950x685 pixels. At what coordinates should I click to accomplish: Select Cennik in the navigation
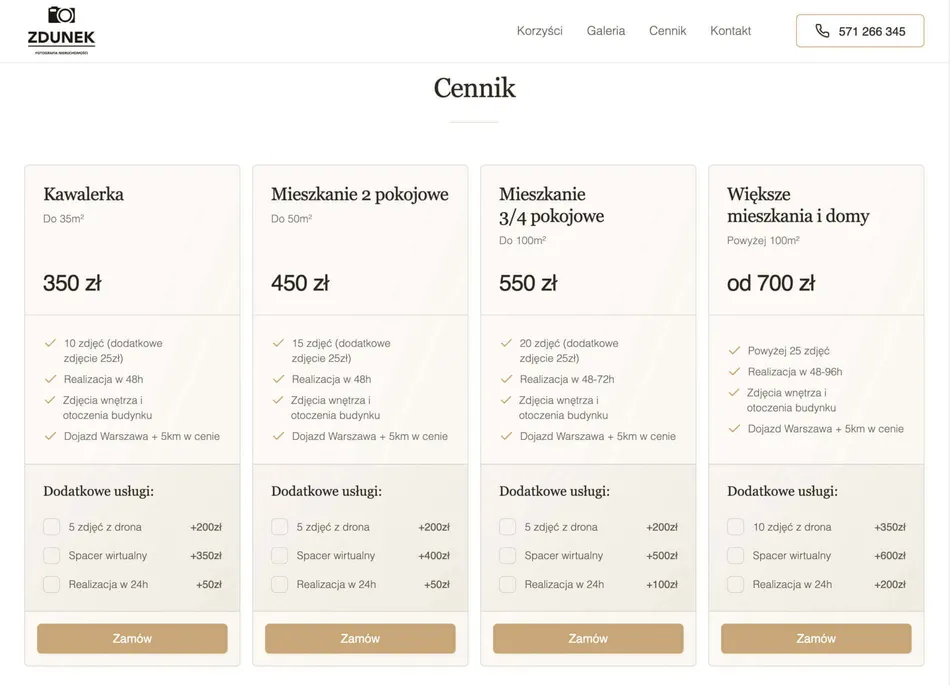pyautogui.click(x=667, y=31)
